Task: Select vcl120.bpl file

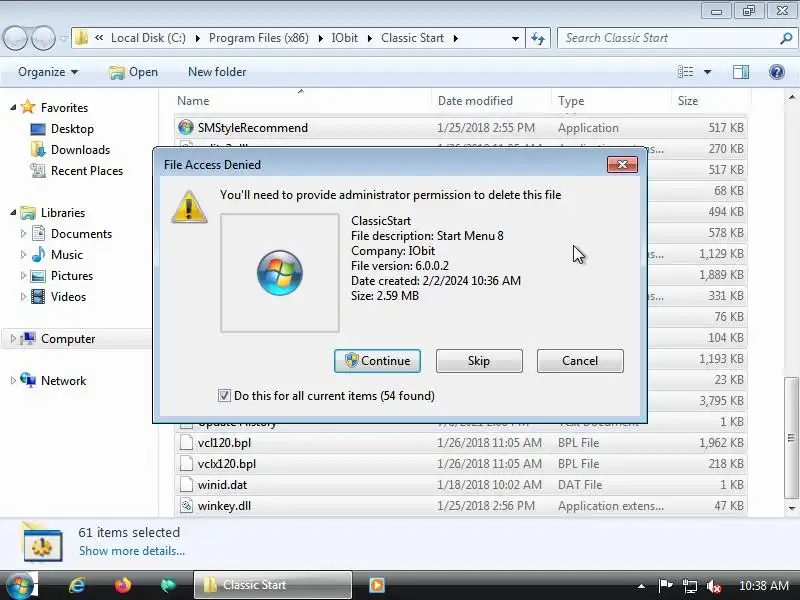Action: [460, 443]
